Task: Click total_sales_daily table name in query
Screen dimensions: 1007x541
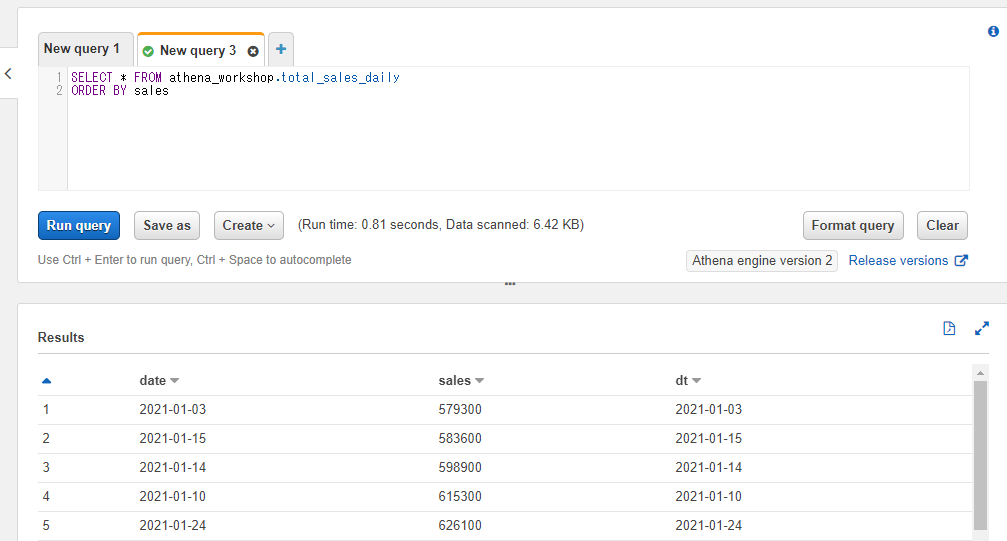Action: [340, 77]
